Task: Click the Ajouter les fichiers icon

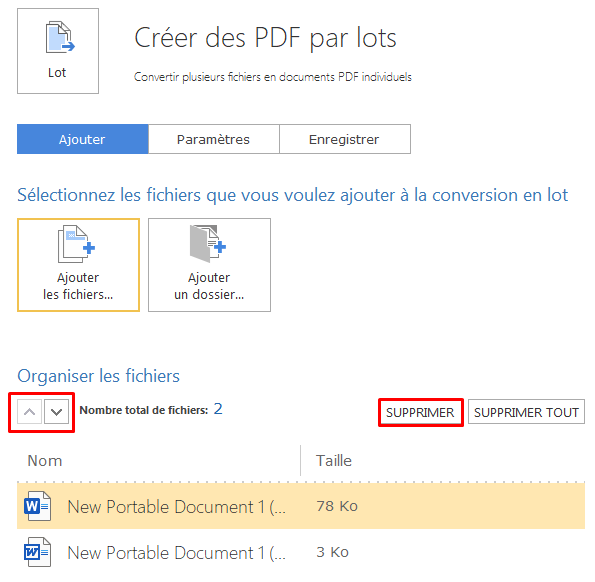Action: (76, 244)
